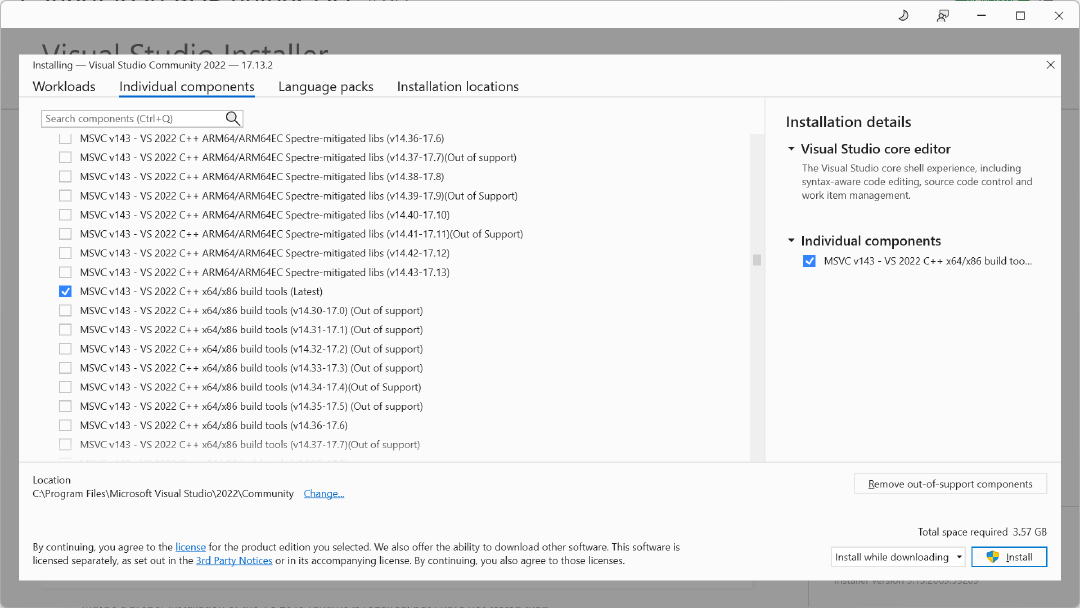Check ARM64 Spectre-mitigated libs v14.42-17.12 box

65,253
